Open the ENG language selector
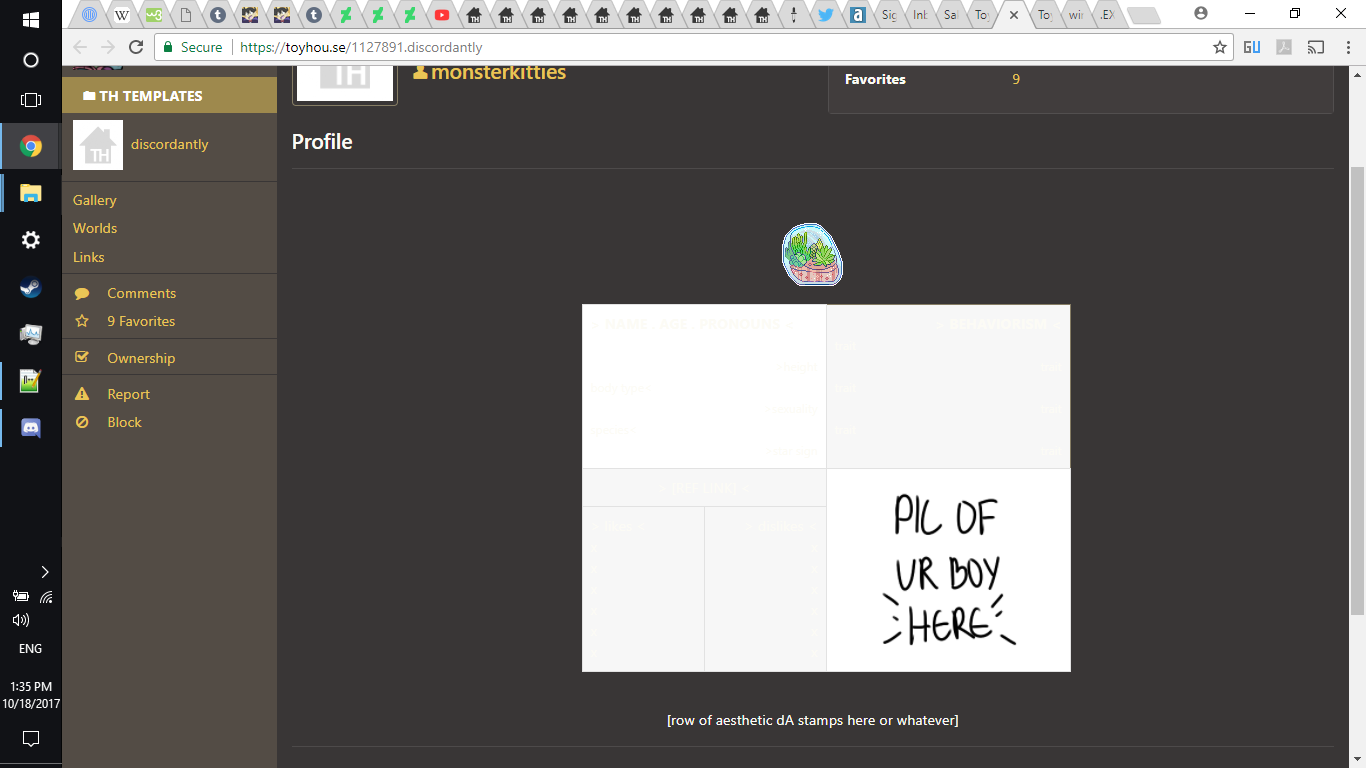1366x768 pixels. (x=29, y=648)
